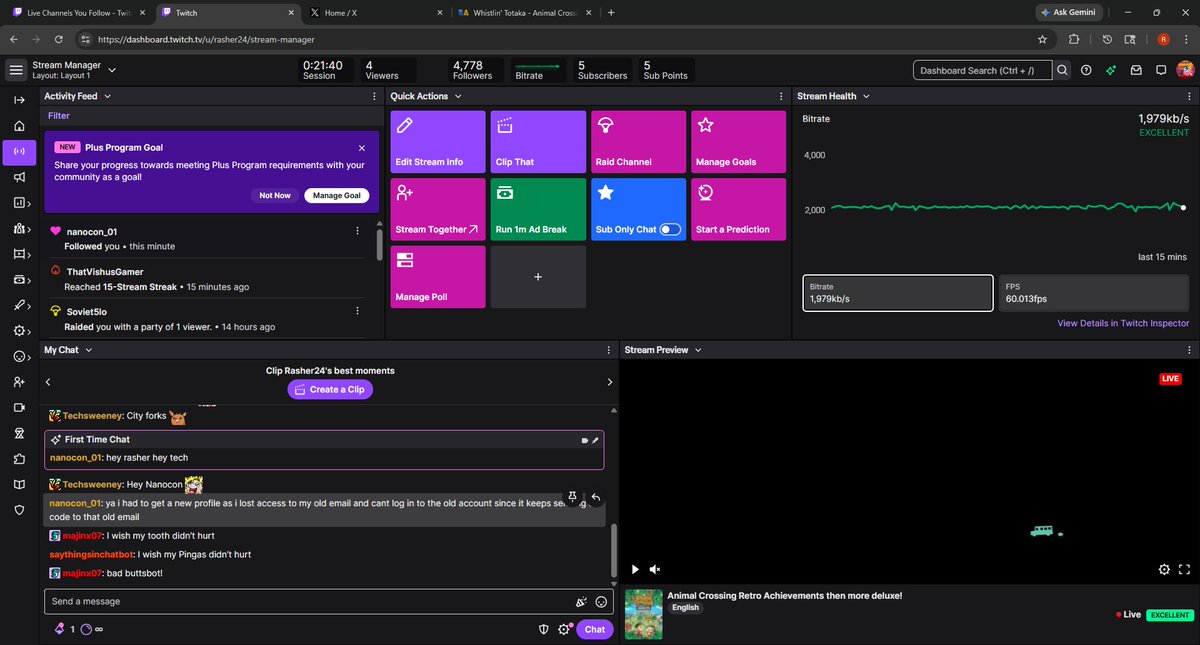Screen dimensions: 1200x645
Task: Click the add-person icon in left sidebar
Action: tap(19, 382)
